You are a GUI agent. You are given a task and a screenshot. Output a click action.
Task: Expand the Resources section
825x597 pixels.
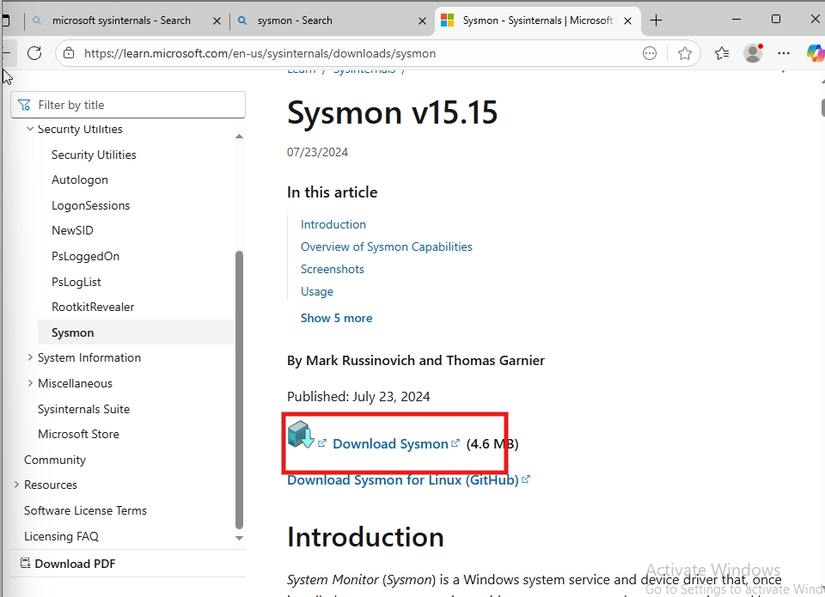[16, 484]
